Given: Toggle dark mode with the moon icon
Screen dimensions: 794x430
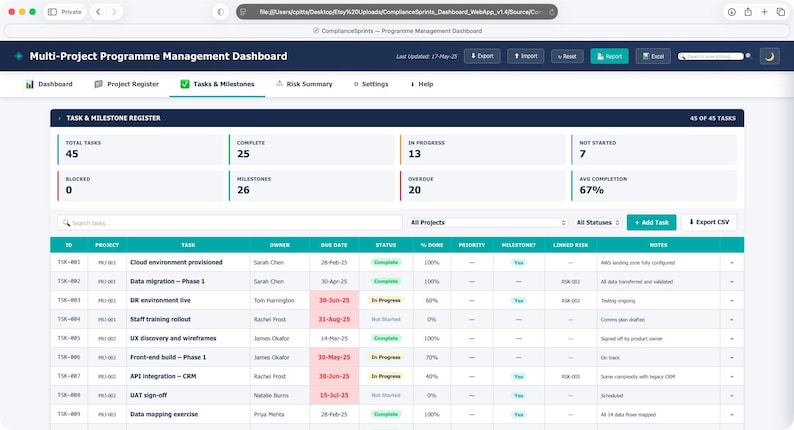Looking at the screenshot, I should (769, 56).
